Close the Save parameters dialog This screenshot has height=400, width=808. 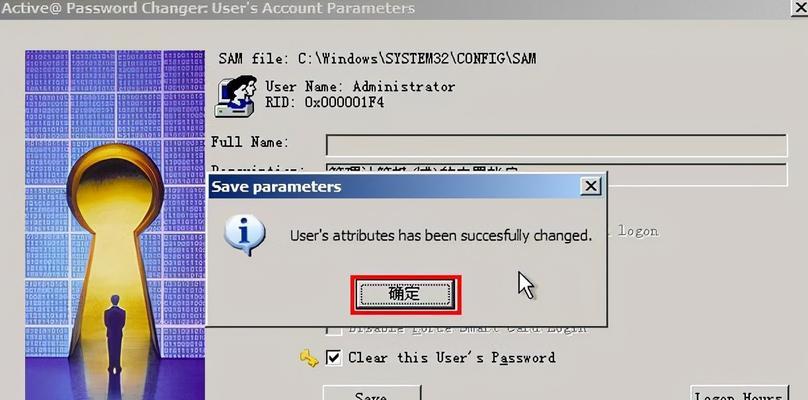pyautogui.click(x=591, y=186)
